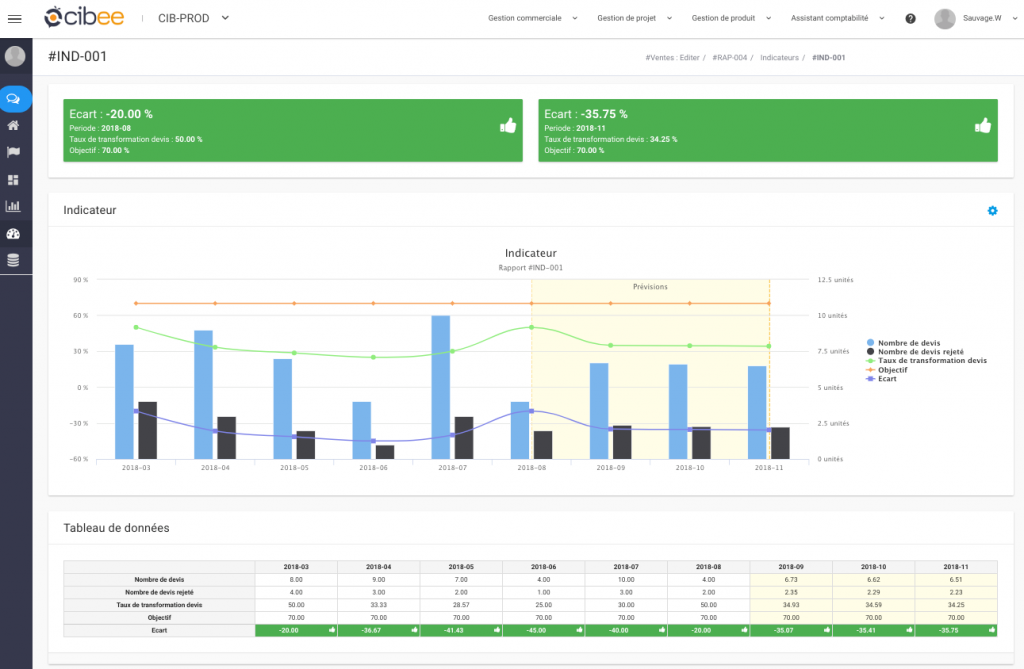Screen dimensions: 1024x669
Task: Open the database sidebar icon
Action: pos(13,261)
